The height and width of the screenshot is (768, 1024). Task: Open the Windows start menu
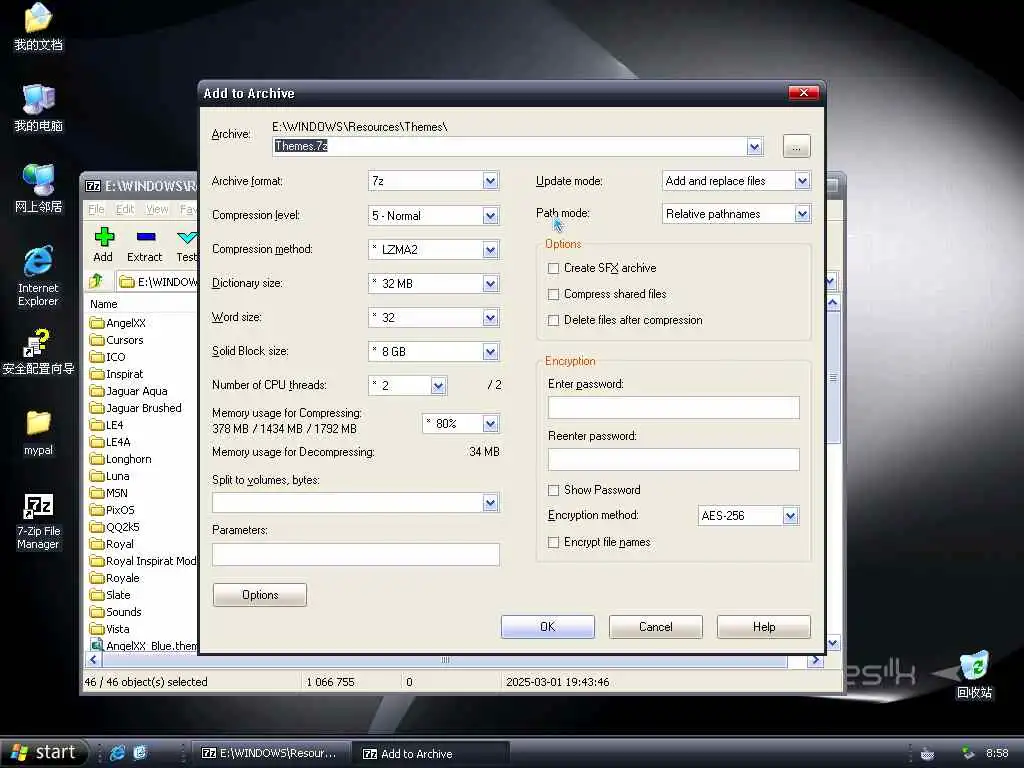click(x=43, y=753)
